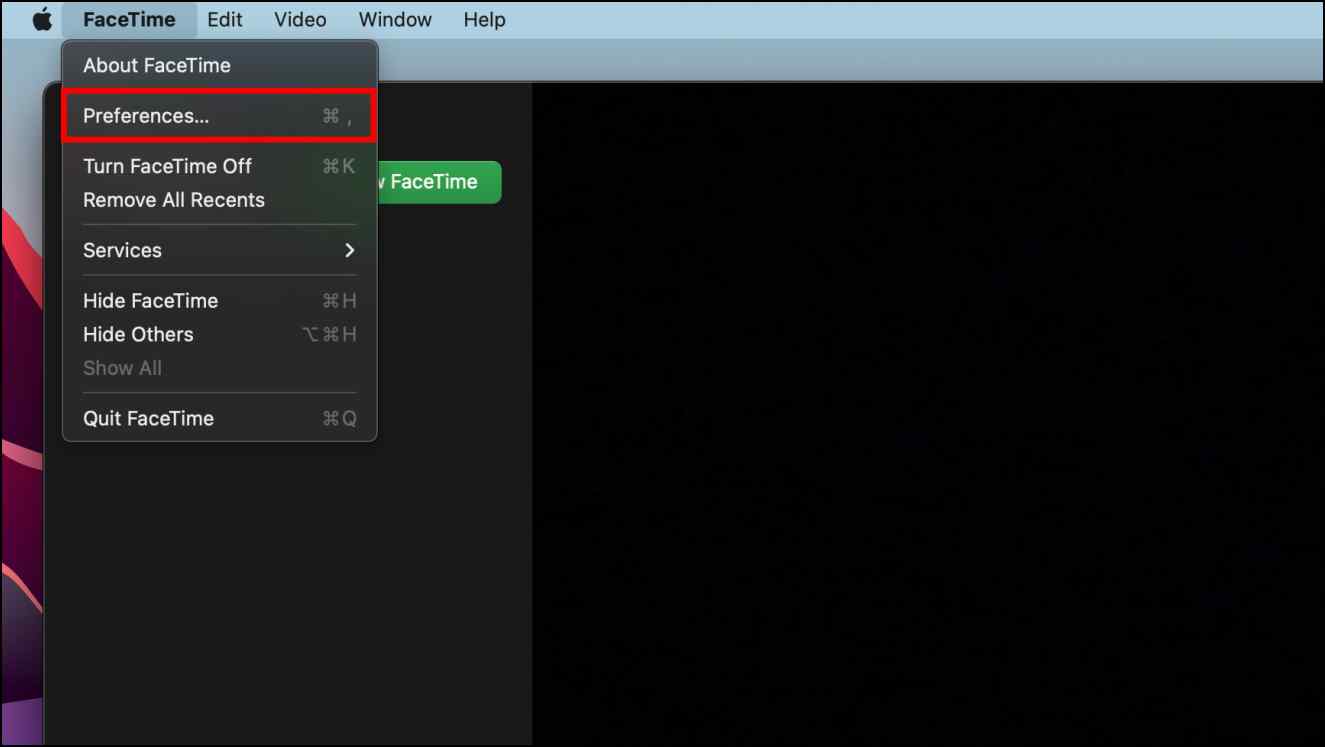Expand the Services submenu
The height and width of the screenshot is (747, 1325).
(x=220, y=250)
